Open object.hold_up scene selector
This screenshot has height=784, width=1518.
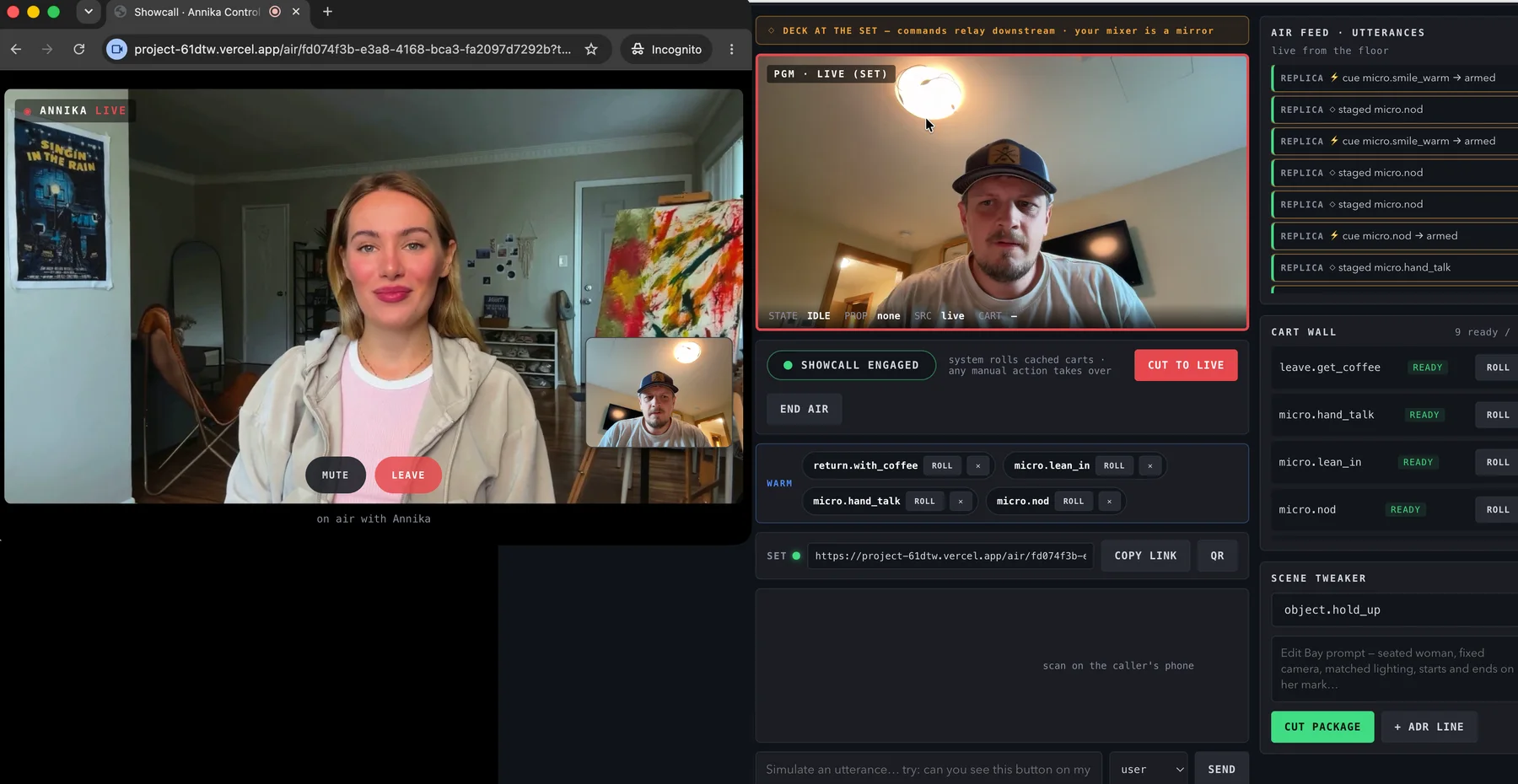[x=1394, y=609]
